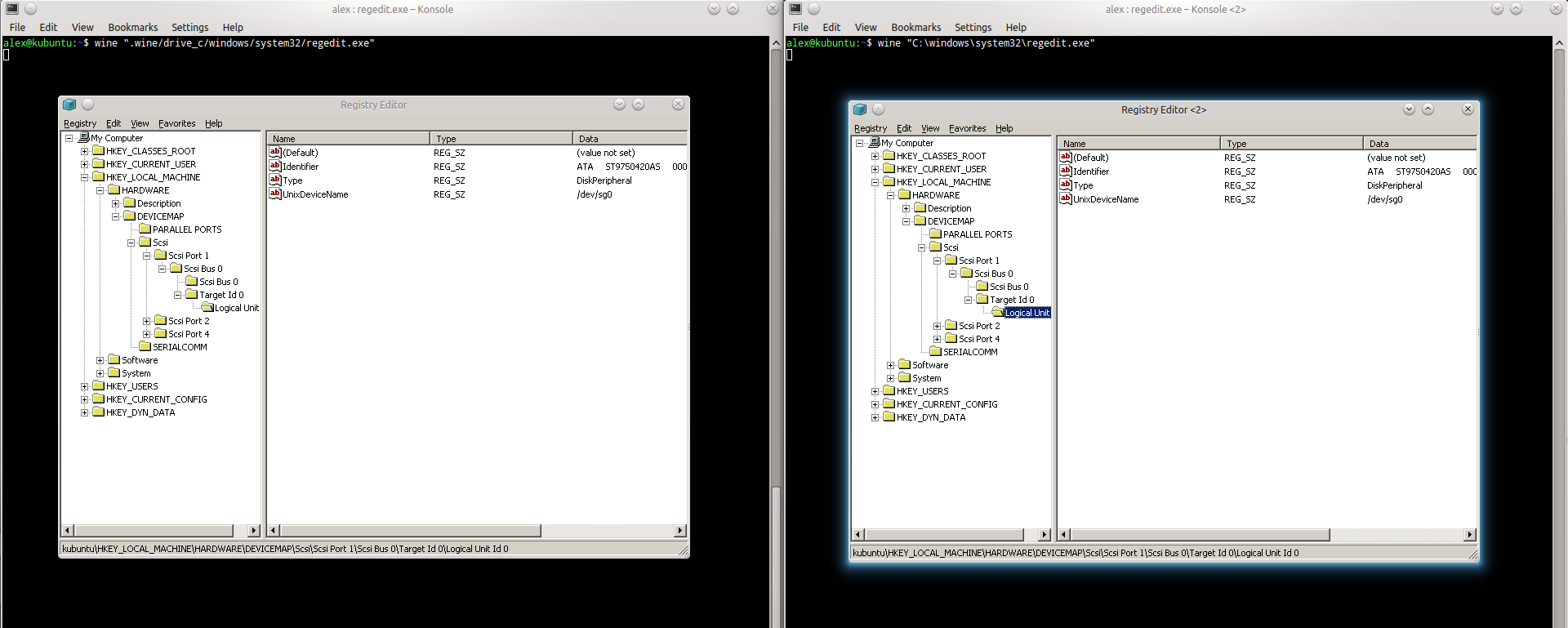The image size is (1568, 628).
Task: Open the Registry menu in Registry Editor
Action: (80, 123)
